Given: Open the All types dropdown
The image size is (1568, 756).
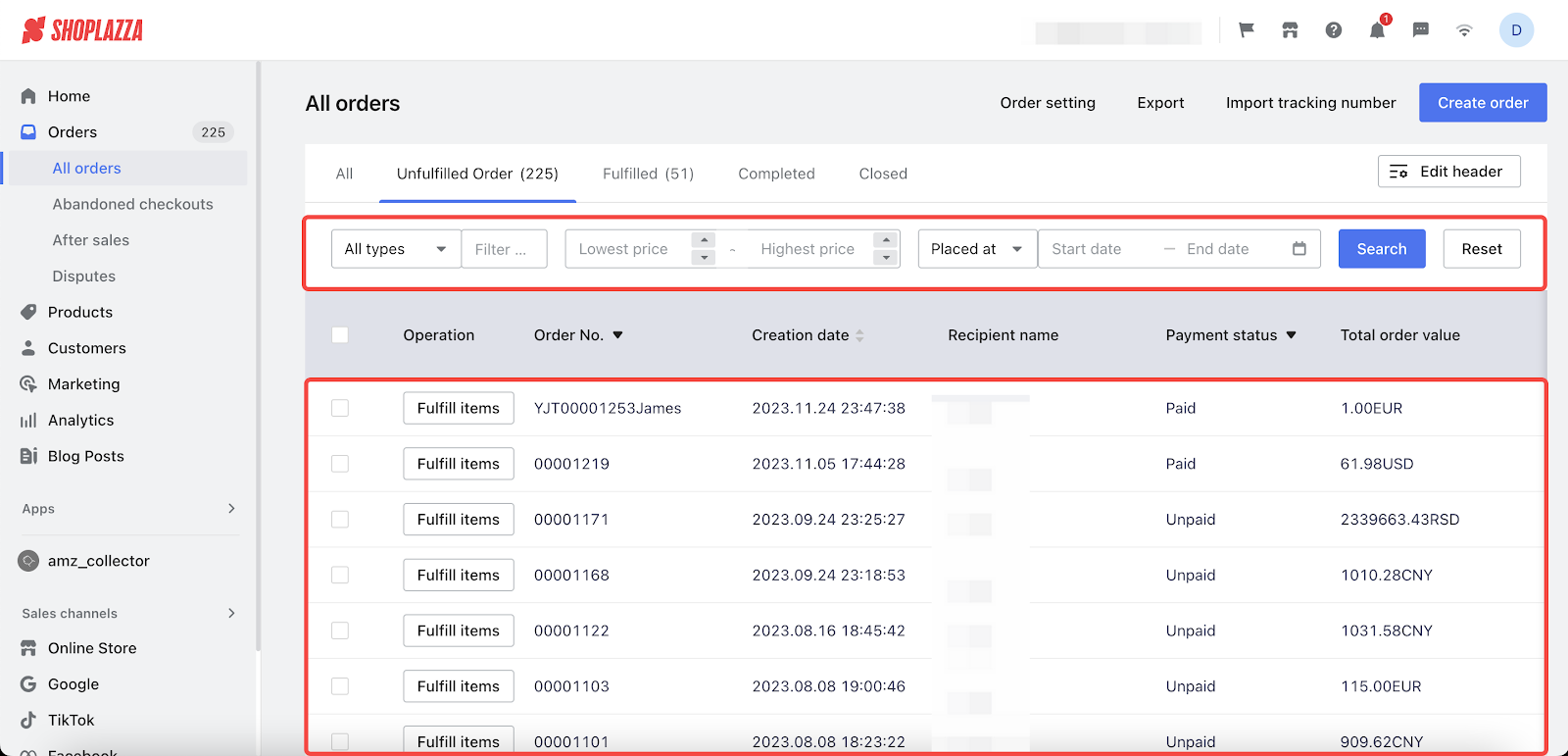Looking at the screenshot, I should [x=396, y=249].
